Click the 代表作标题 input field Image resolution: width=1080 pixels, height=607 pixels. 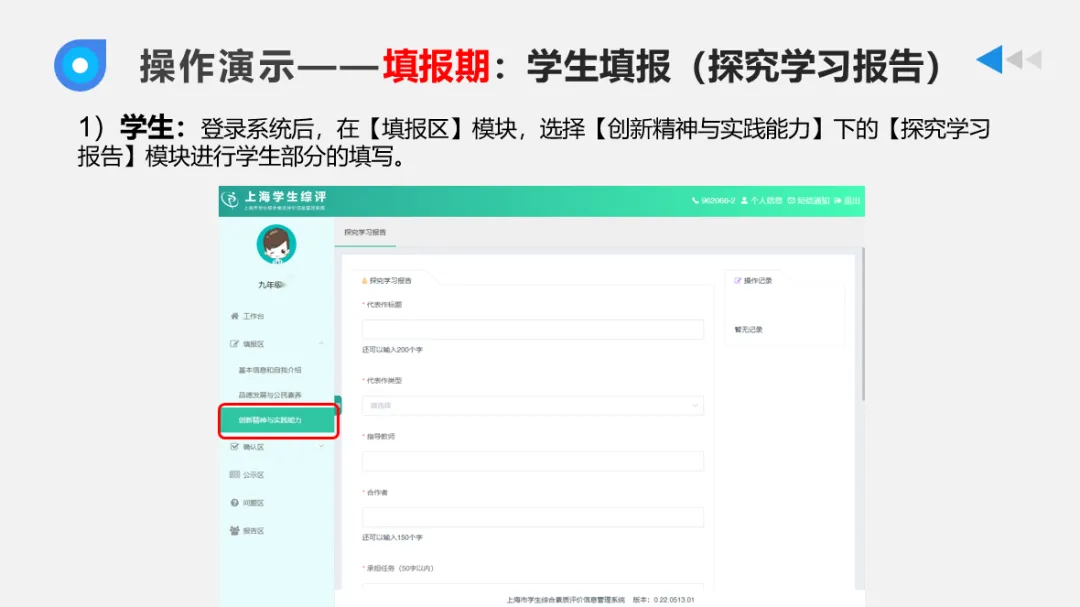pos(532,329)
